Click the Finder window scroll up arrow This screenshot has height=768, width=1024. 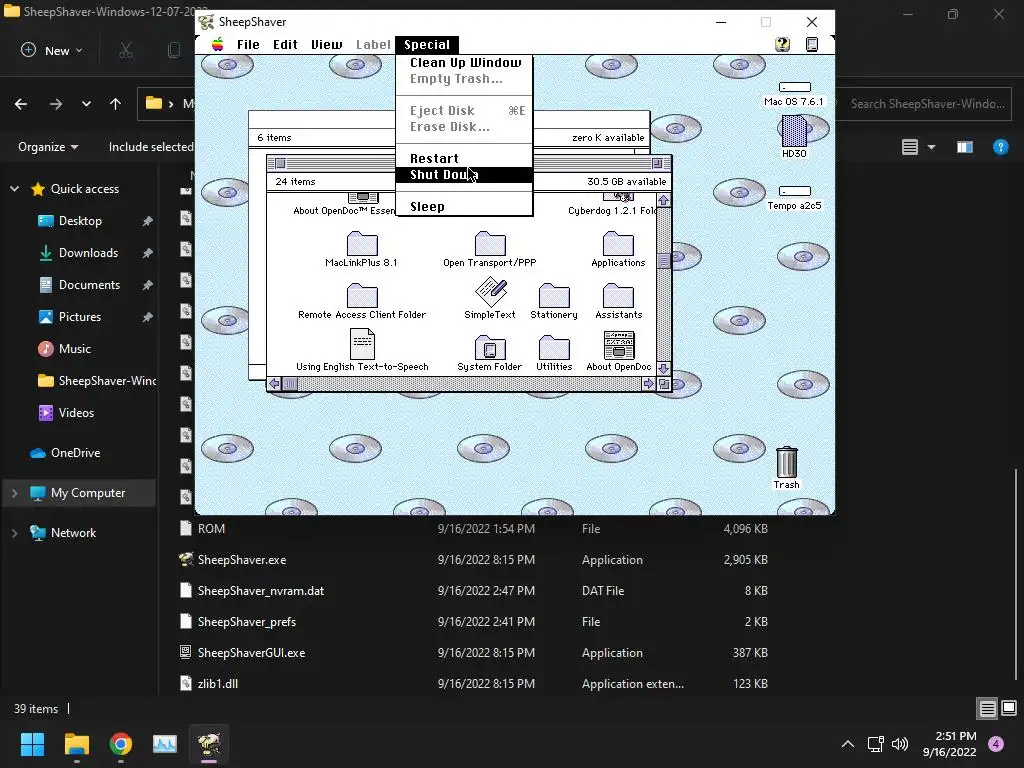tap(664, 200)
